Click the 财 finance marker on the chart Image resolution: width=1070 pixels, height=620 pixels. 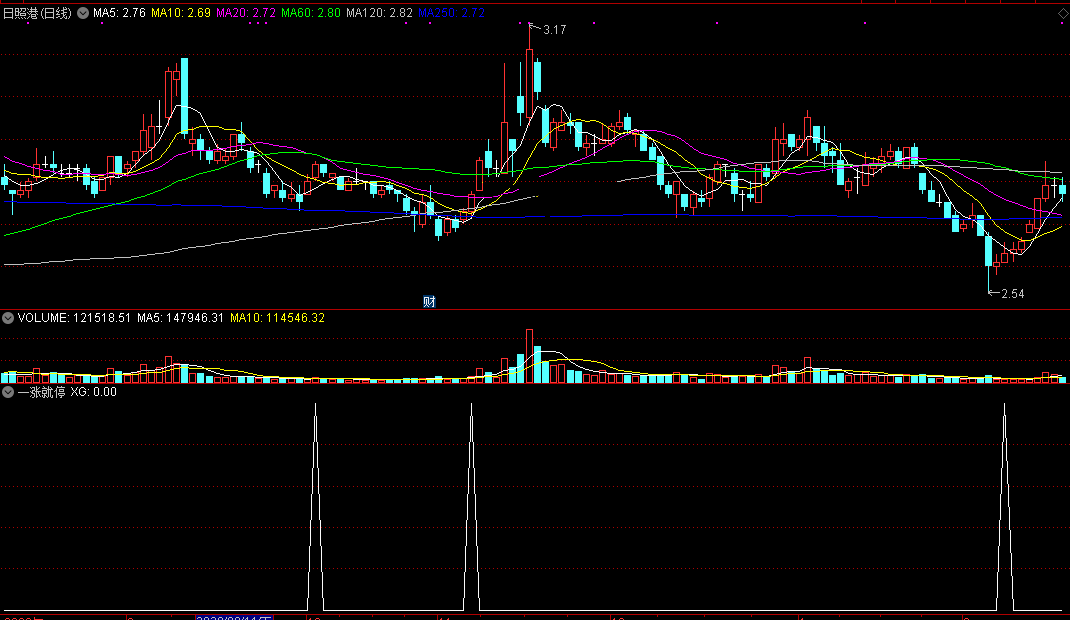[x=429, y=301]
